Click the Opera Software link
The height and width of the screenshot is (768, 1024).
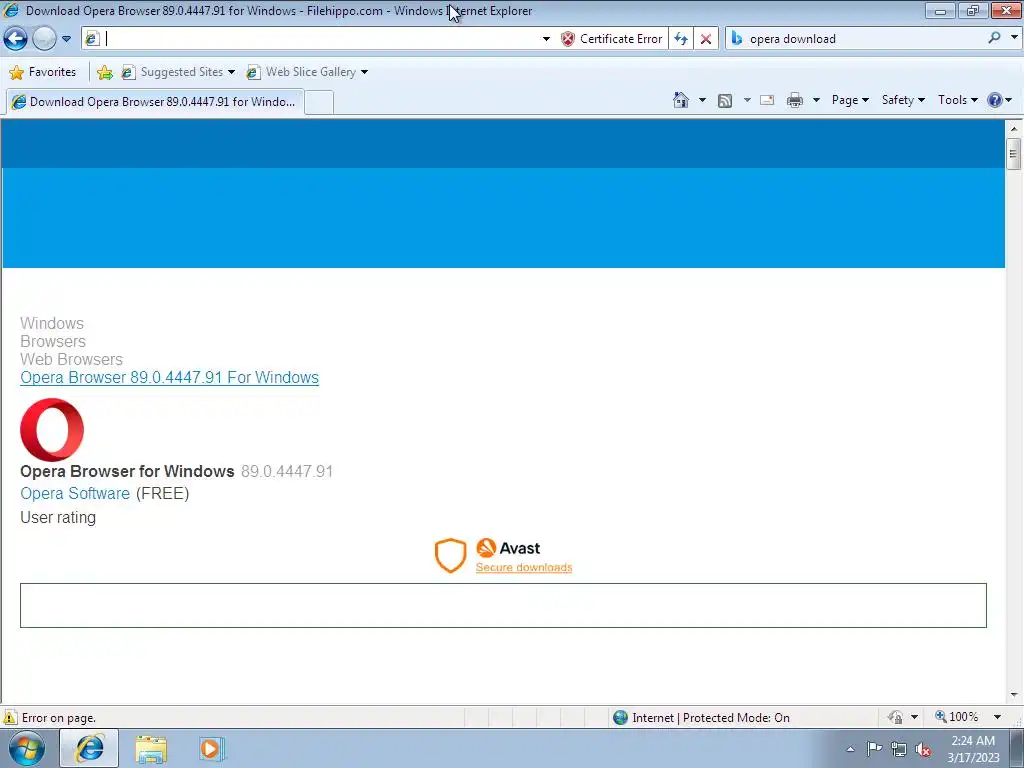pos(75,493)
